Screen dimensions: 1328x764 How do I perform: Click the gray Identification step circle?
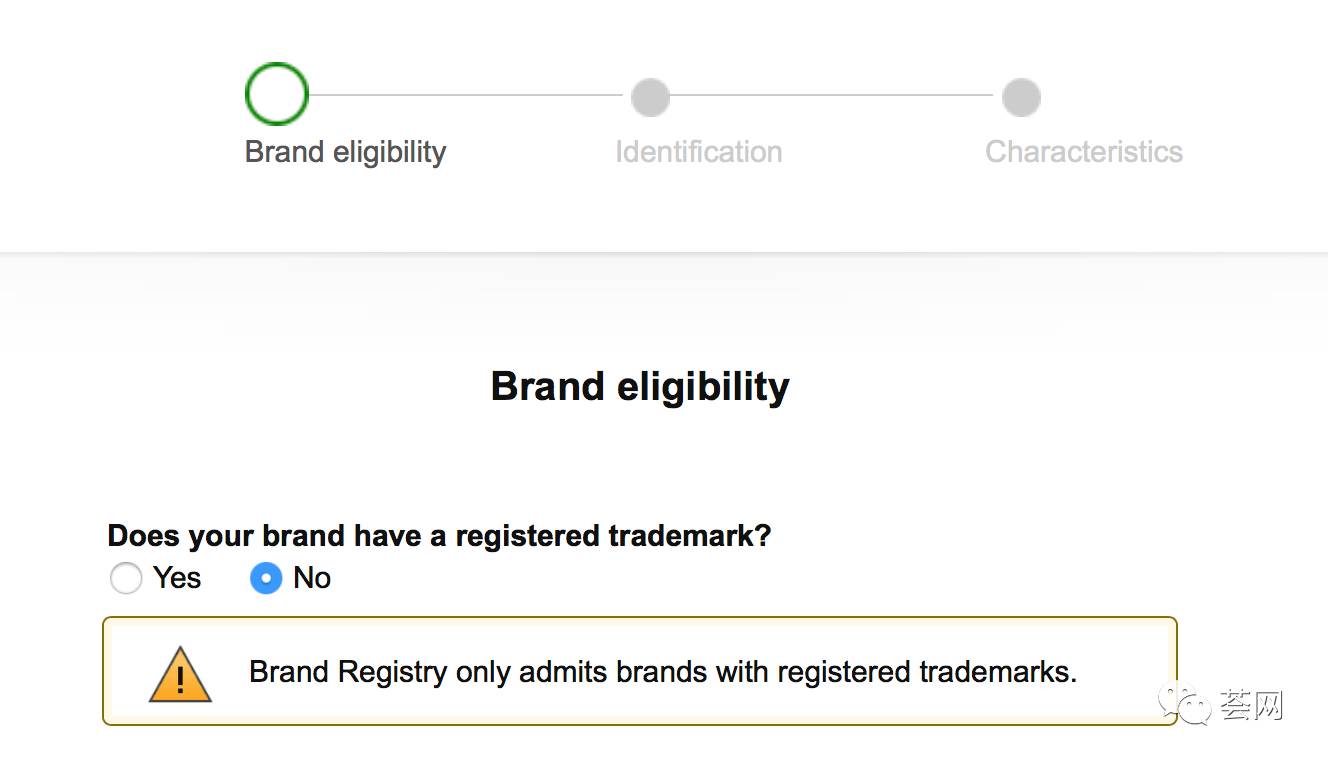[650, 97]
